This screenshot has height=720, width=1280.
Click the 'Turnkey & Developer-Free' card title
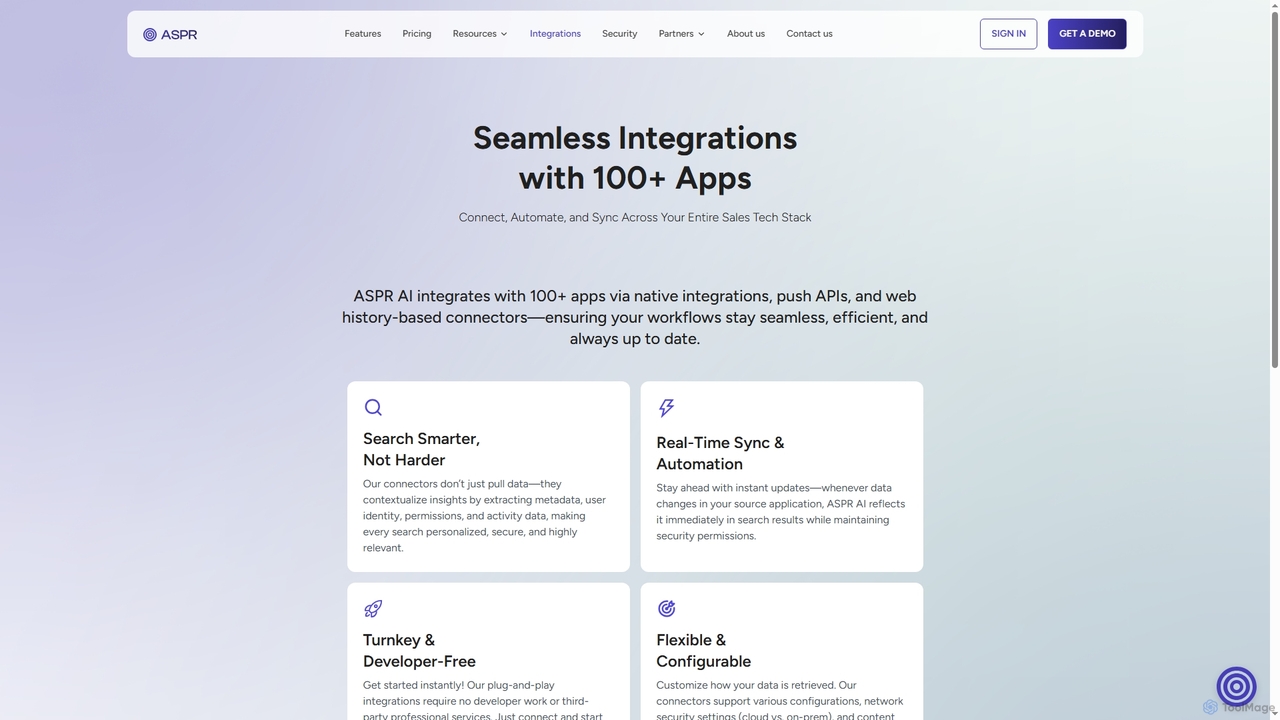pyautogui.click(x=419, y=651)
